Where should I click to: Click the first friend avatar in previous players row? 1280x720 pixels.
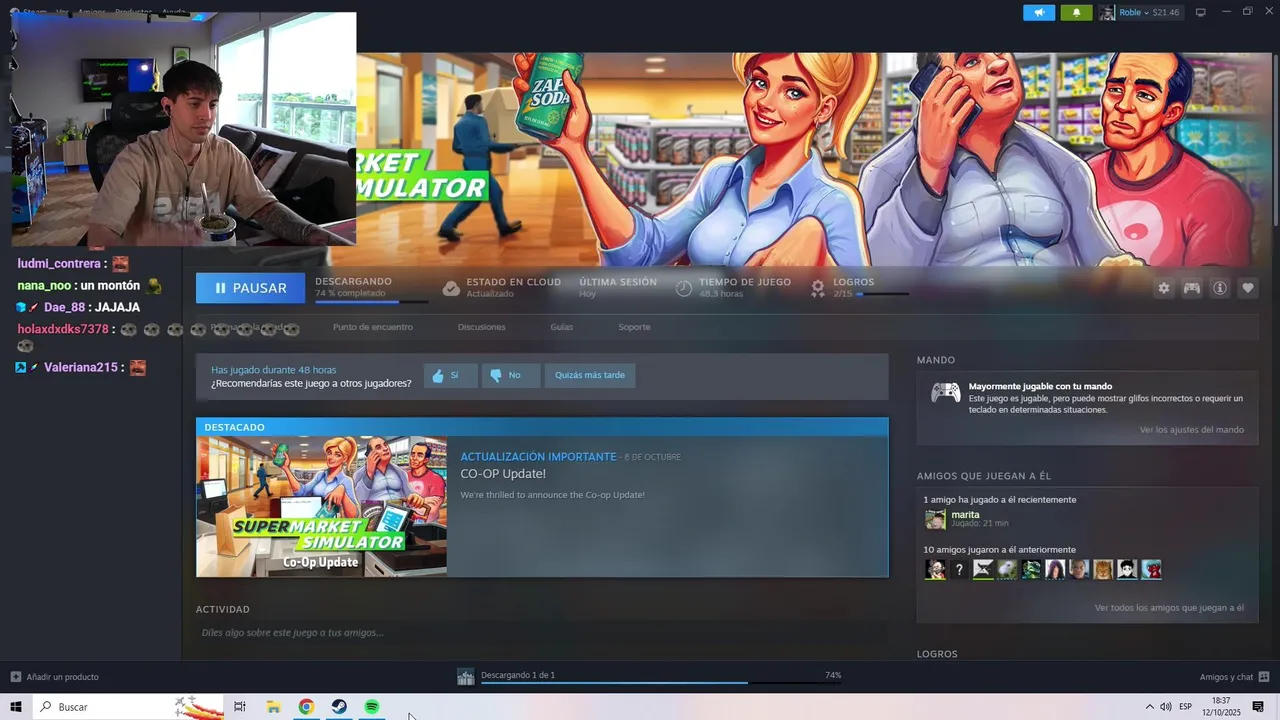[x=935, y=570]
